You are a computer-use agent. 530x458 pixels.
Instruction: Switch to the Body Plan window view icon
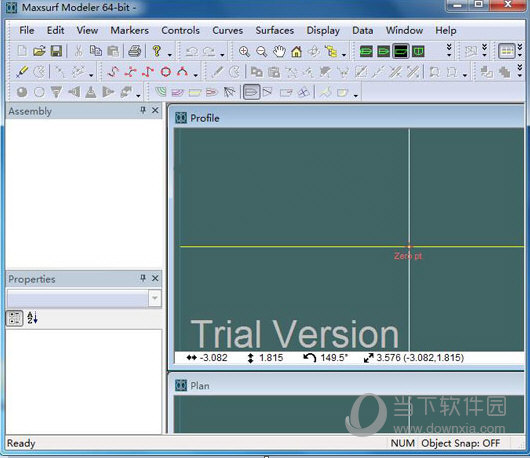click(x=418, y=52)
